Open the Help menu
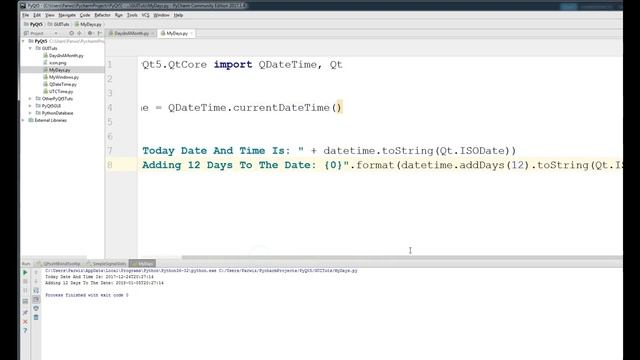 coord(178,15)
